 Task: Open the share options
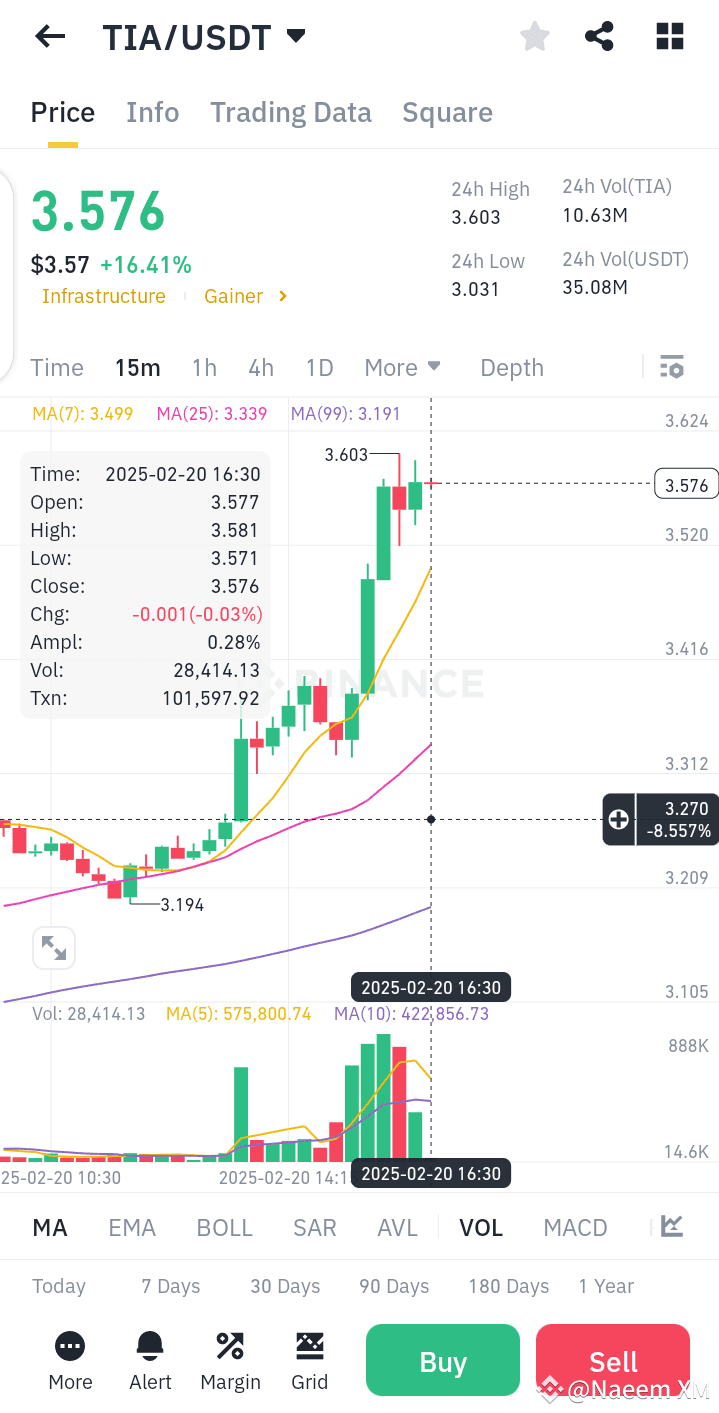(x=599, y=36)
